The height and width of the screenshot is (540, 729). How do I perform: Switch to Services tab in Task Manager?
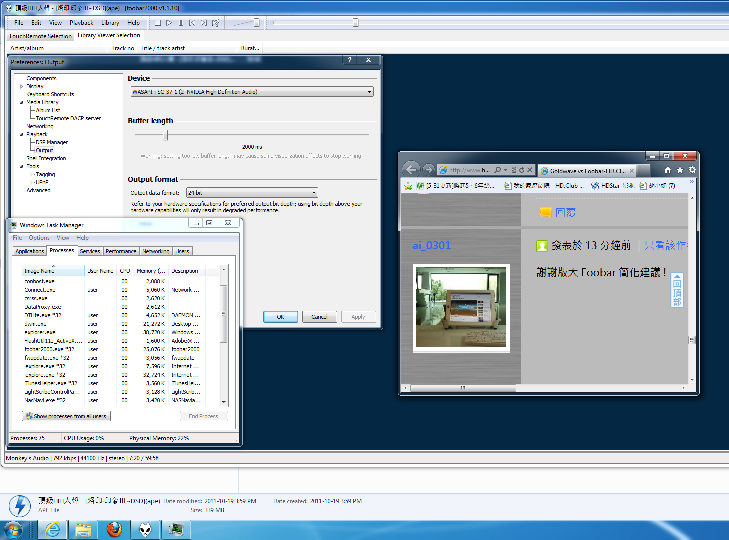tap(90, 251)
